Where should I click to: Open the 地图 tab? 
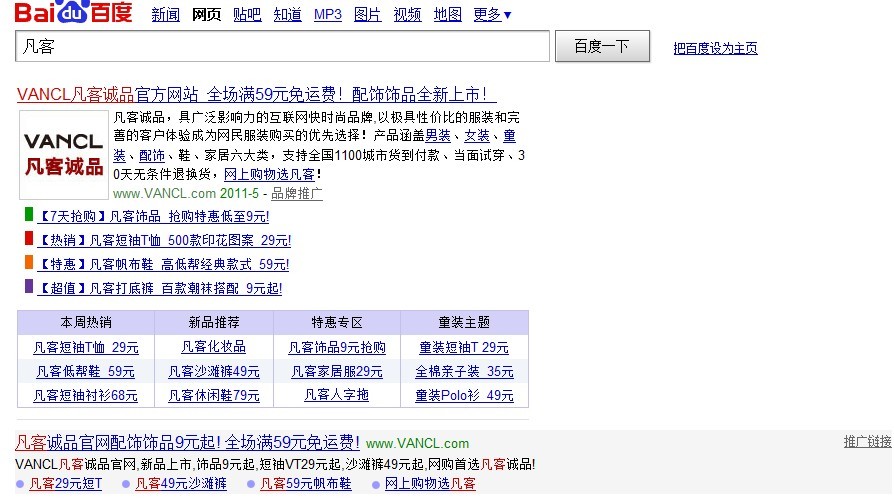(448, 14)
